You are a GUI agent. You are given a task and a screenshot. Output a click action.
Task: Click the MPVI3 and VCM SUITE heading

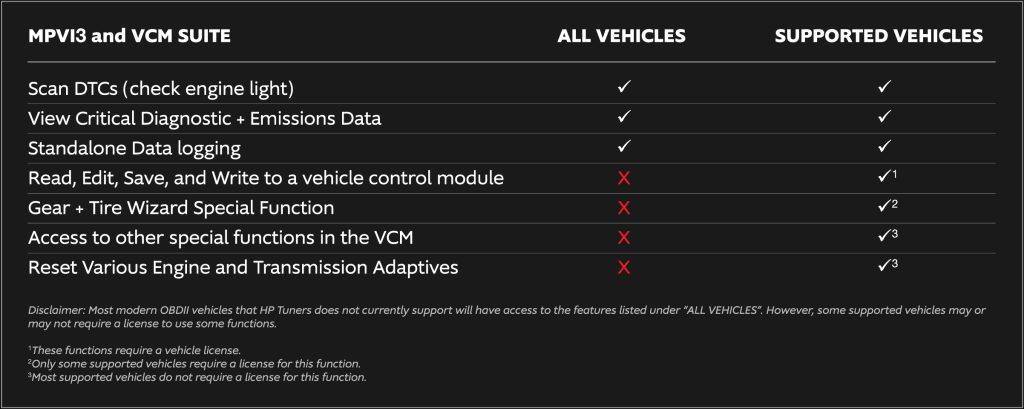click(130, 36)
